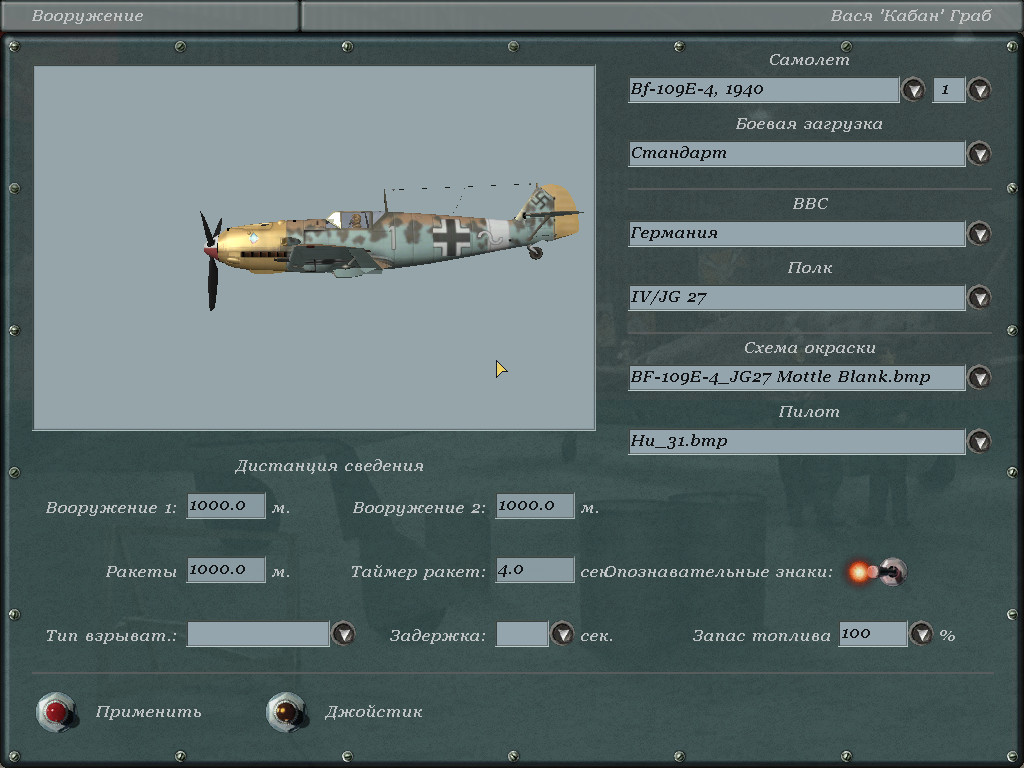
Task: Open the Самолет aircraft dropdown arrow
Action: [x=913, y=90]
